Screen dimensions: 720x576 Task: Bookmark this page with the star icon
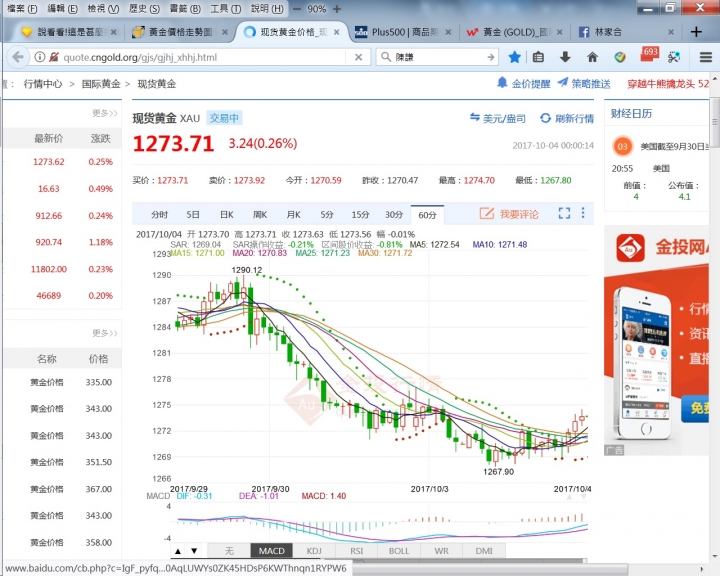(x=515, y=57)
